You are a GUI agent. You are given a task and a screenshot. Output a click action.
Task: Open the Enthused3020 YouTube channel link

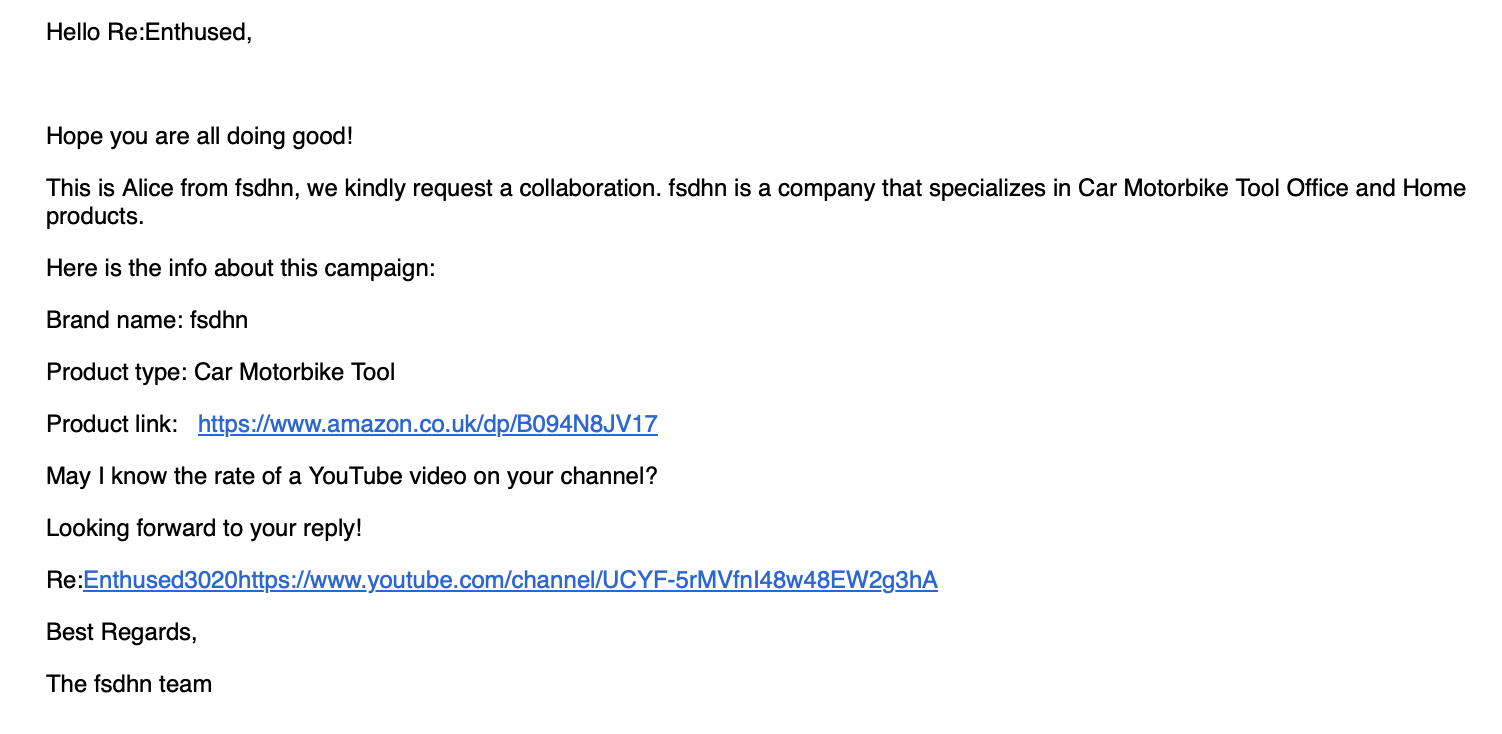pyautogui.click(x=510, y=580)
